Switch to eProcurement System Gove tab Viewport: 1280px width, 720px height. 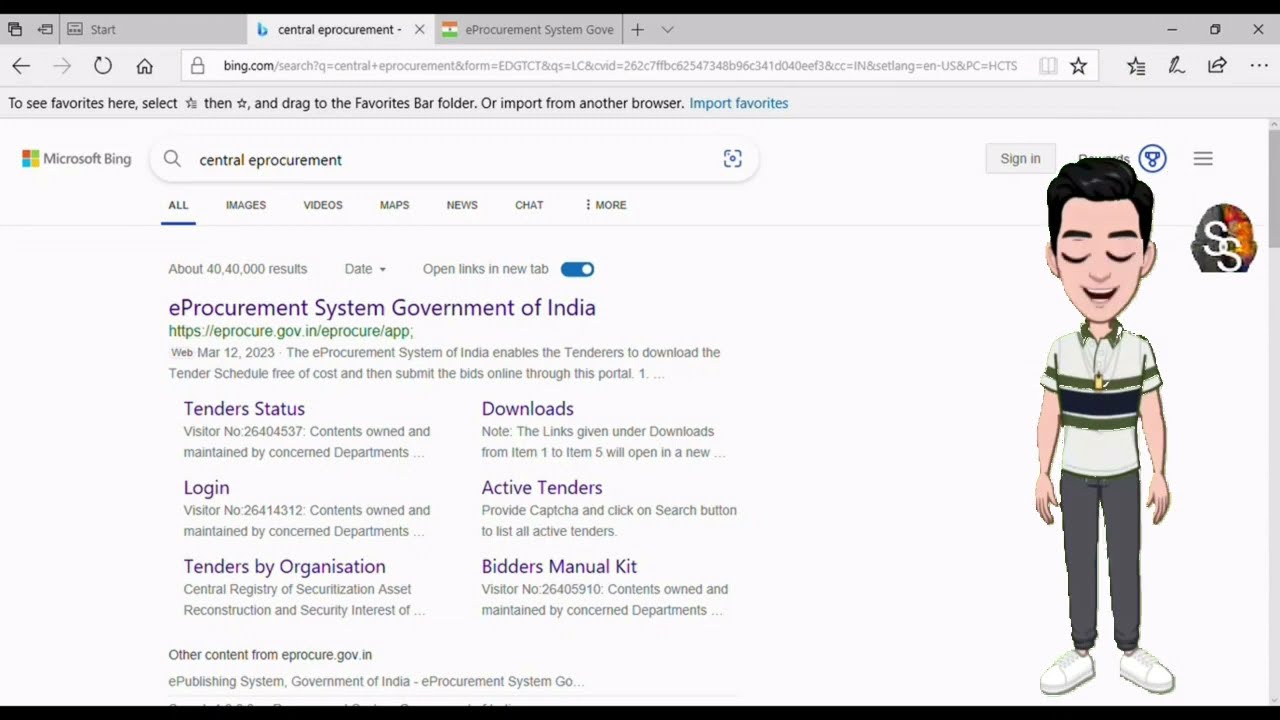pyautogui.click(x=527, y=29)
